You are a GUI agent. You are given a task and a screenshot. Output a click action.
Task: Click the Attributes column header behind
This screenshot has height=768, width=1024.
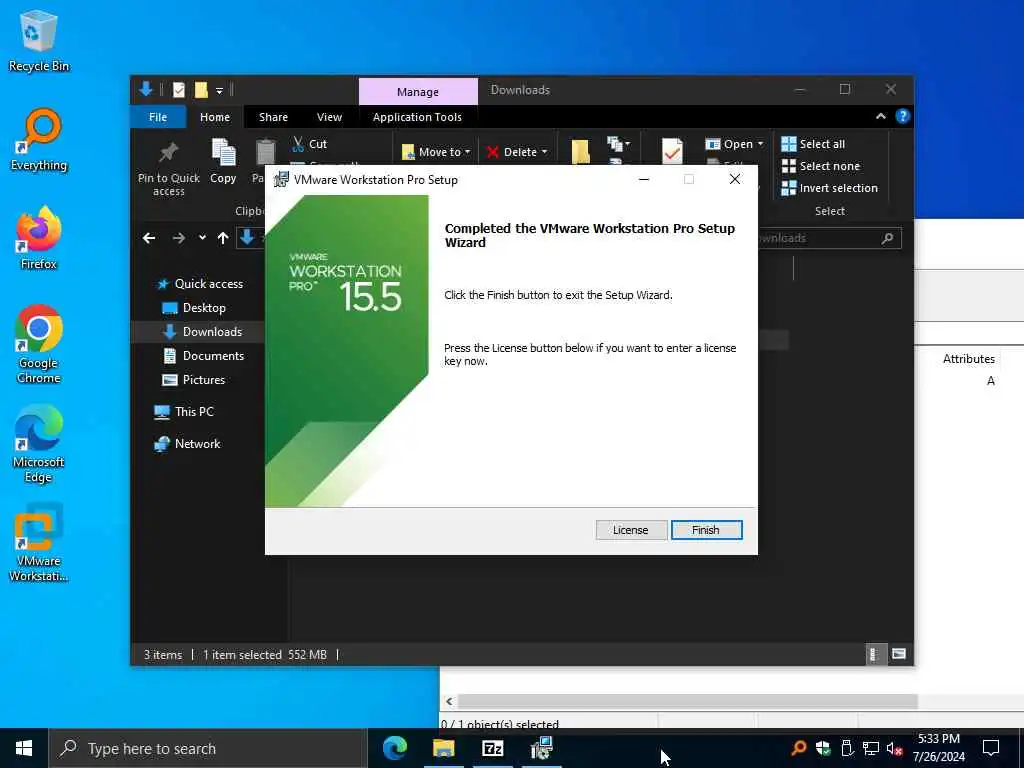click(x=968, y=359)
